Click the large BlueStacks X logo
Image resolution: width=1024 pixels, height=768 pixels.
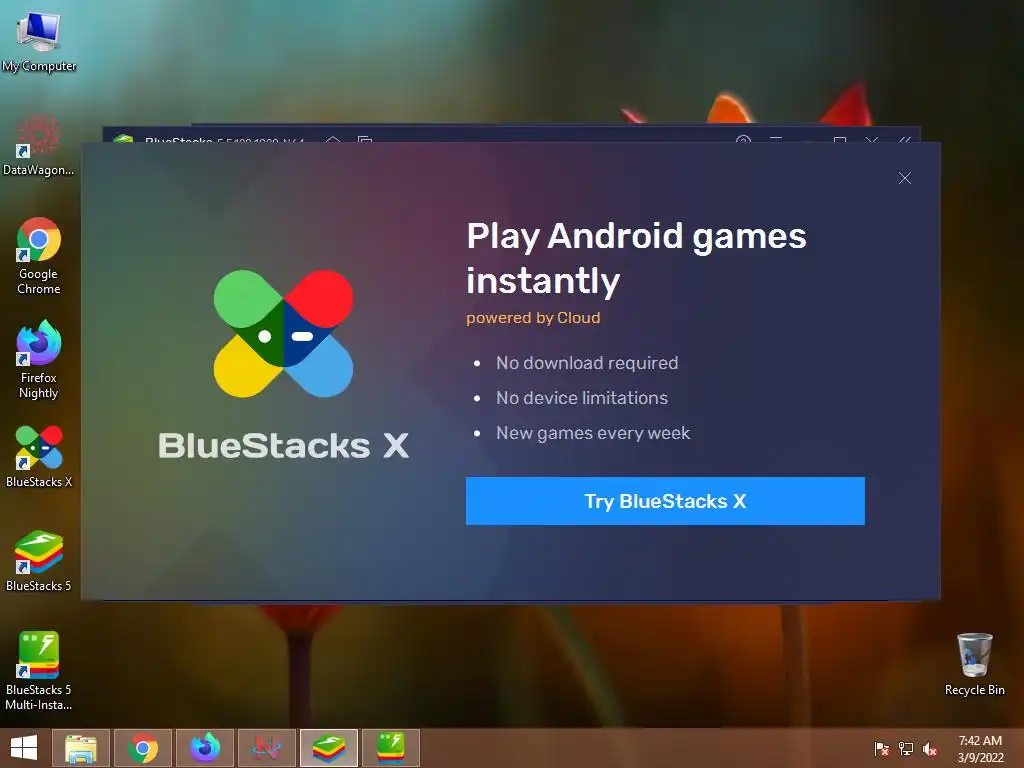coord(283,334)
